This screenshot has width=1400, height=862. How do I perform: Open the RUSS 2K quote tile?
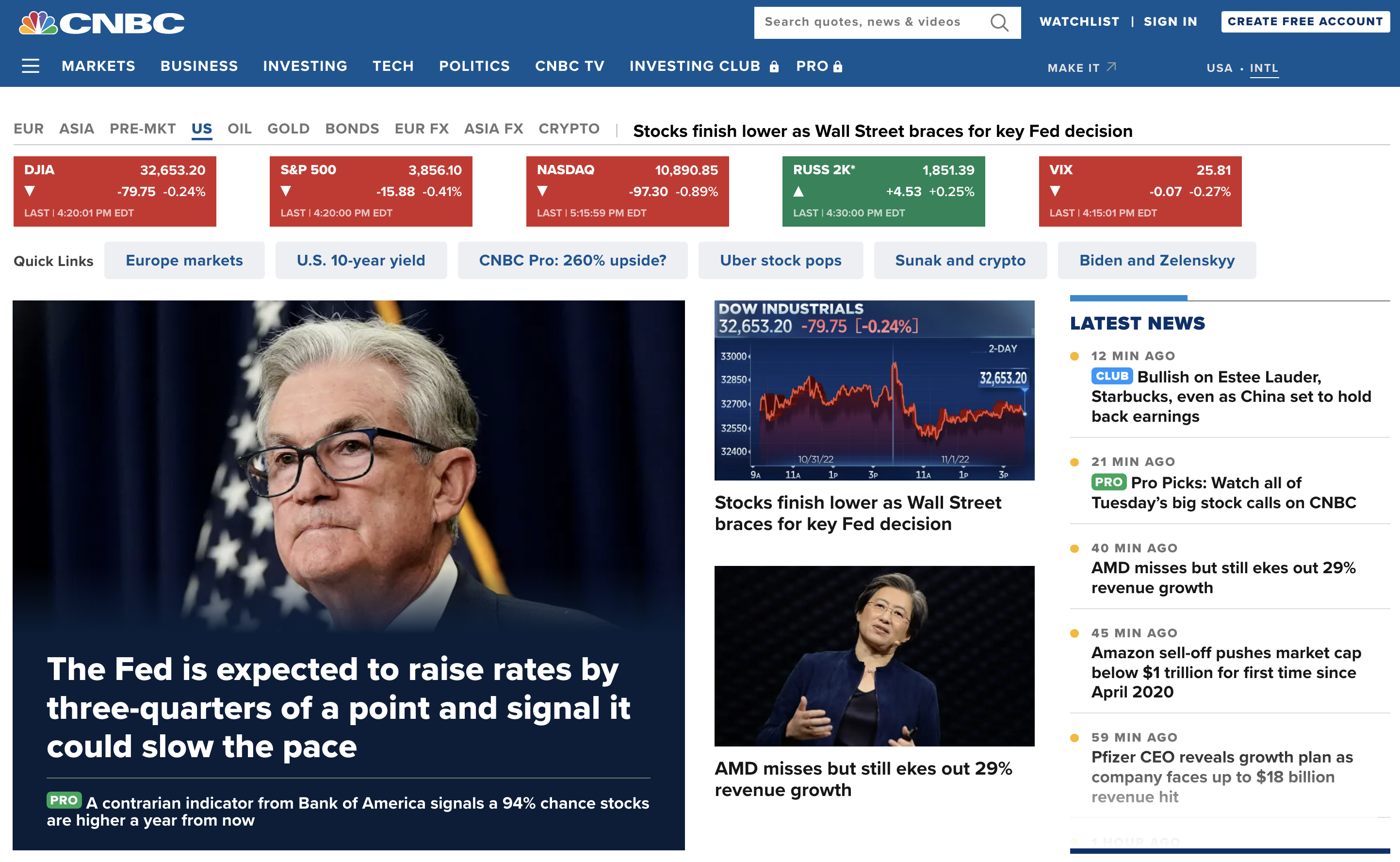pyautogui.click(x=883, y=191)
